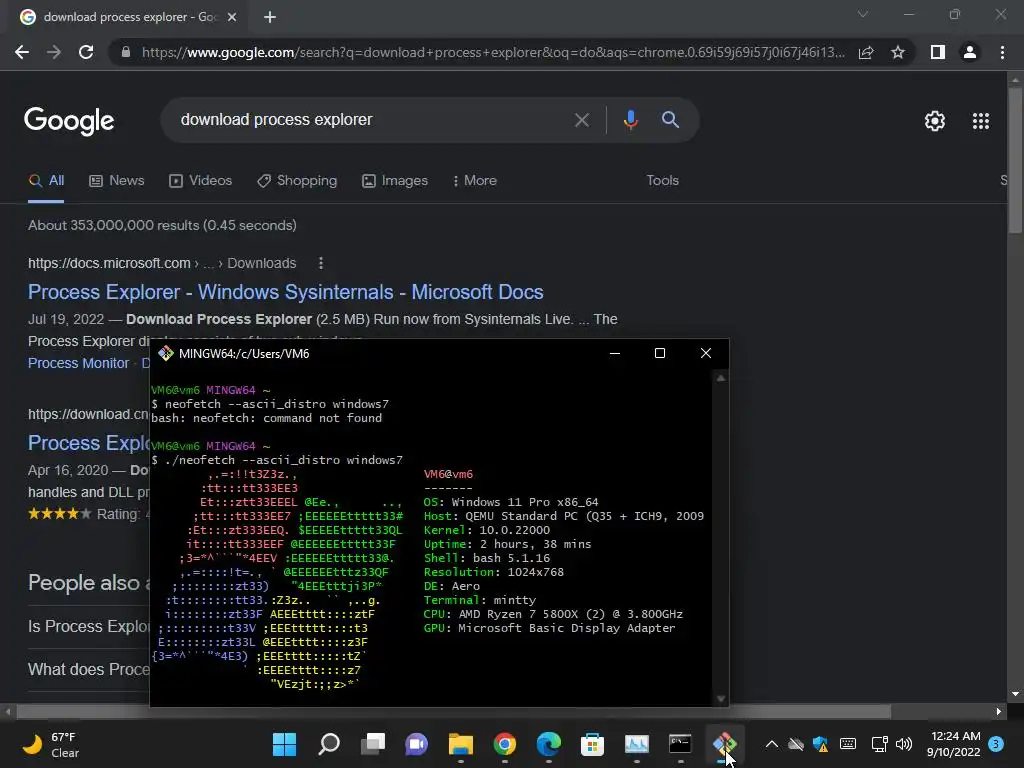
Task: Open the second 'Process Expl...' result title
Action: tap(89, 443)
